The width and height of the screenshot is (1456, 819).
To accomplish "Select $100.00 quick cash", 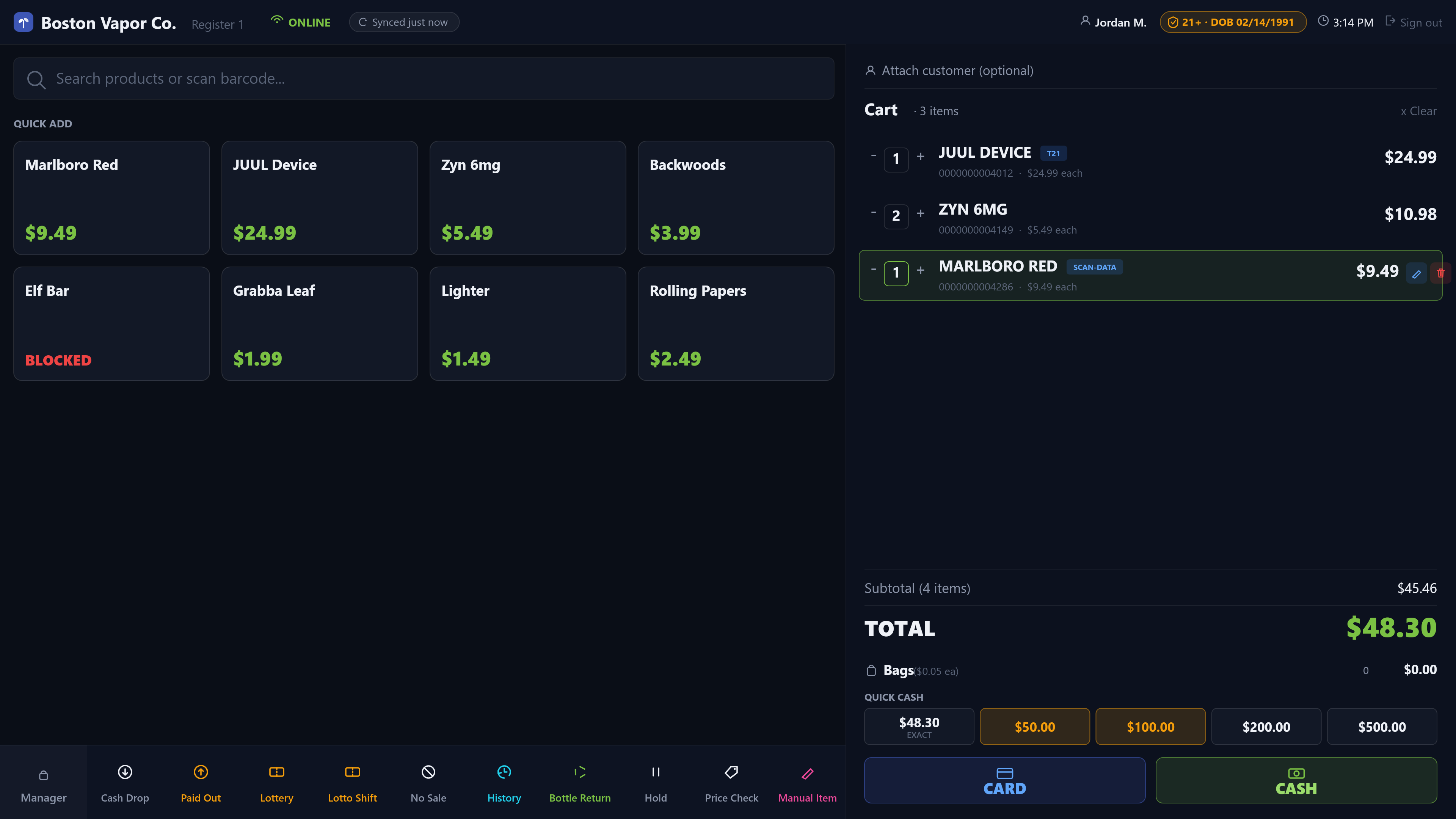I will 1151,727.
